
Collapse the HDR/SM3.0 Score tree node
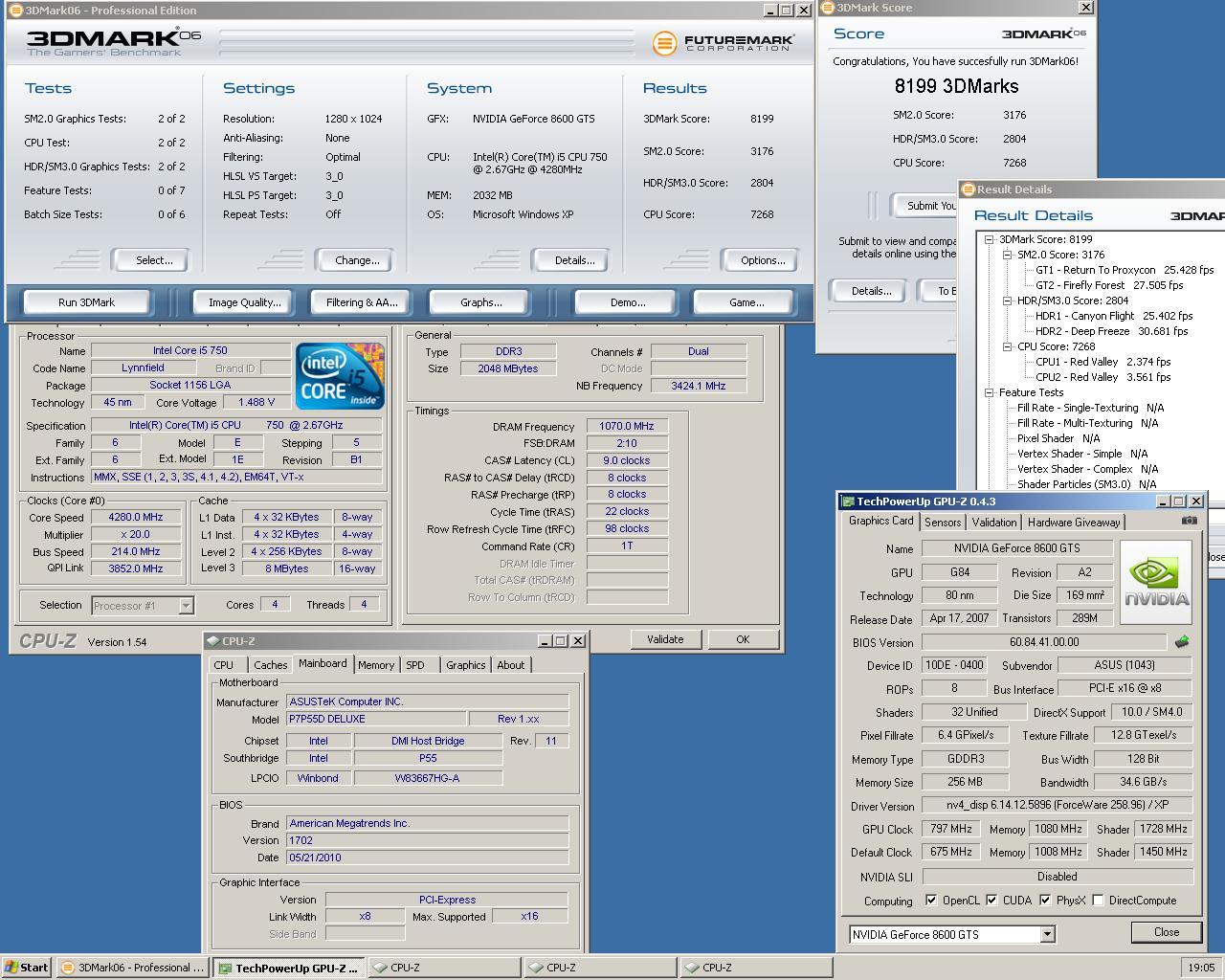pyautogui.click(x=1008, y=301)
